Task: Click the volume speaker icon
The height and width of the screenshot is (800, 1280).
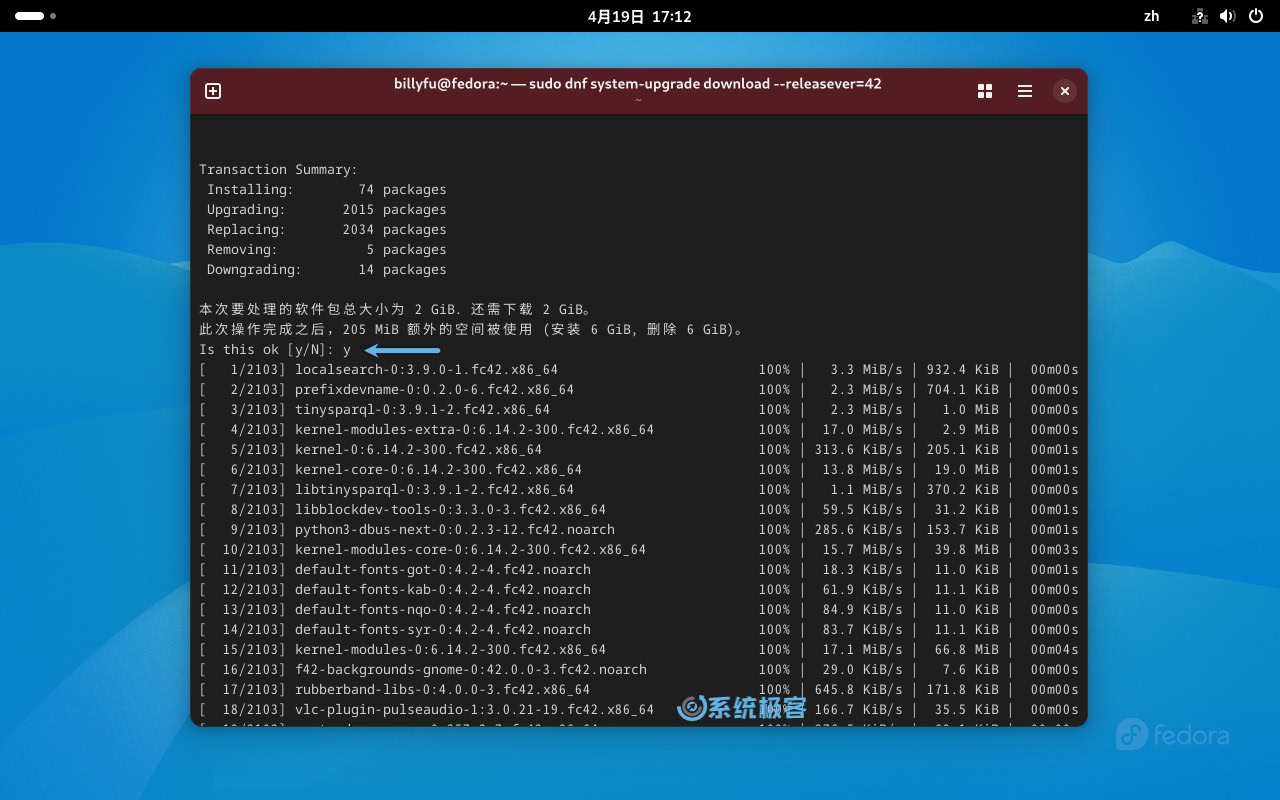Action: click(1228, 16)
